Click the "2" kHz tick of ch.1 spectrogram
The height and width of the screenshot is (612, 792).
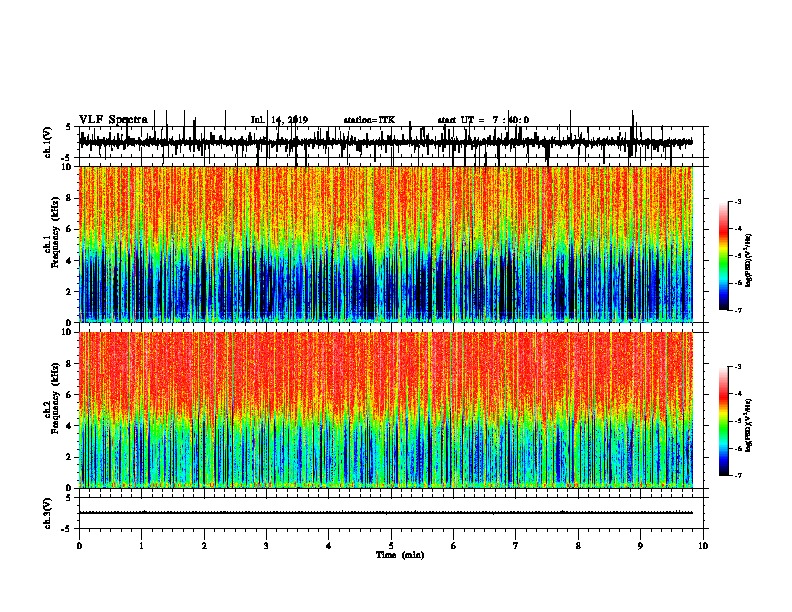69,291
